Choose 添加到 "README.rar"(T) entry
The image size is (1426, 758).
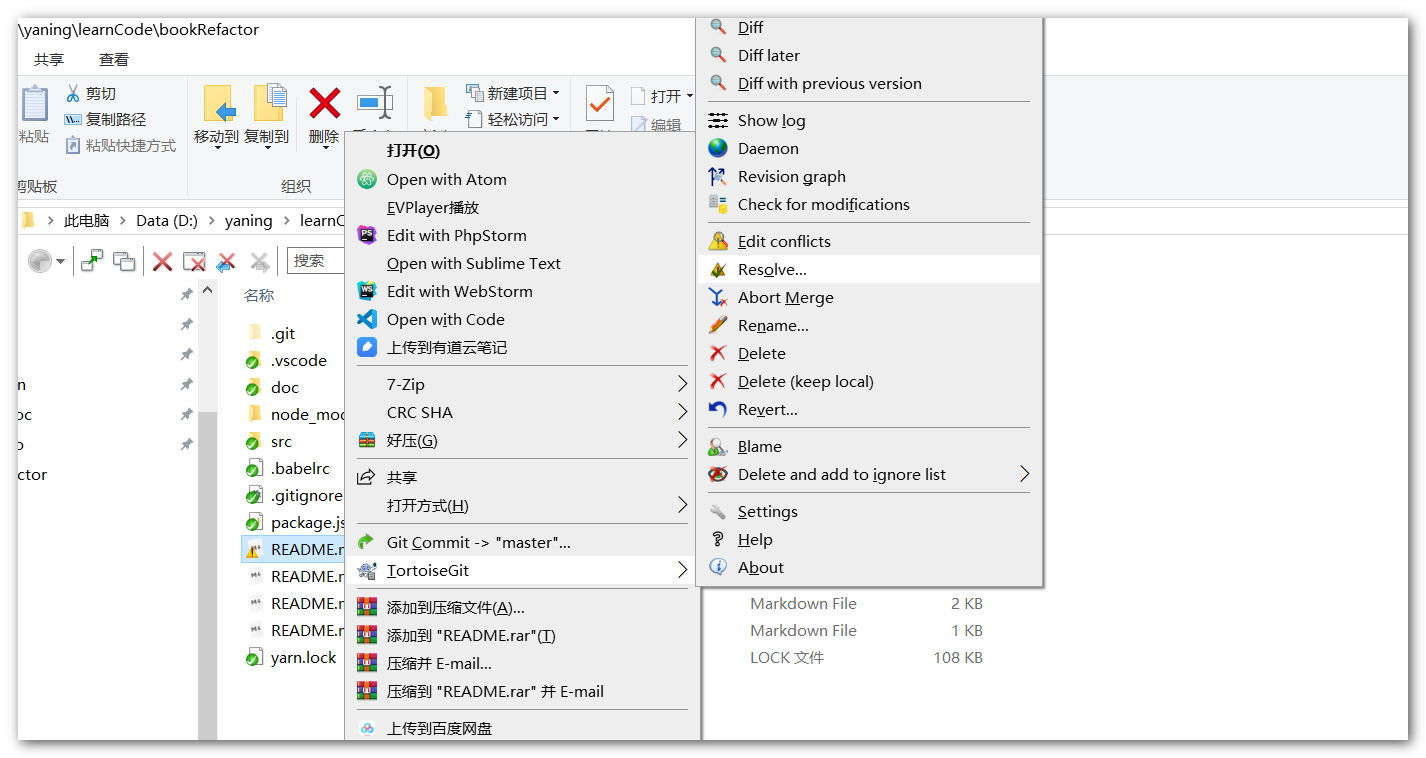(523, 635)
